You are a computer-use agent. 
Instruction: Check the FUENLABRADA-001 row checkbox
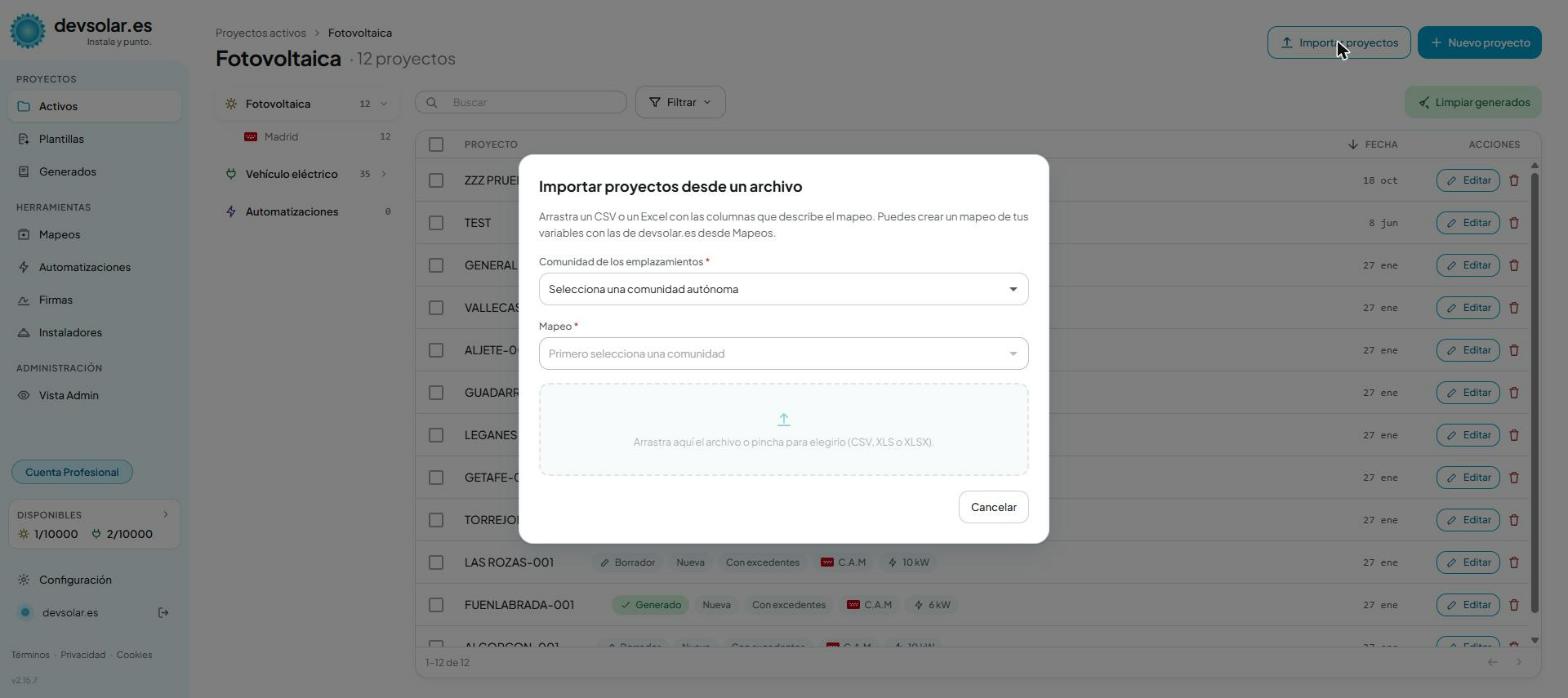coord(436,604)
